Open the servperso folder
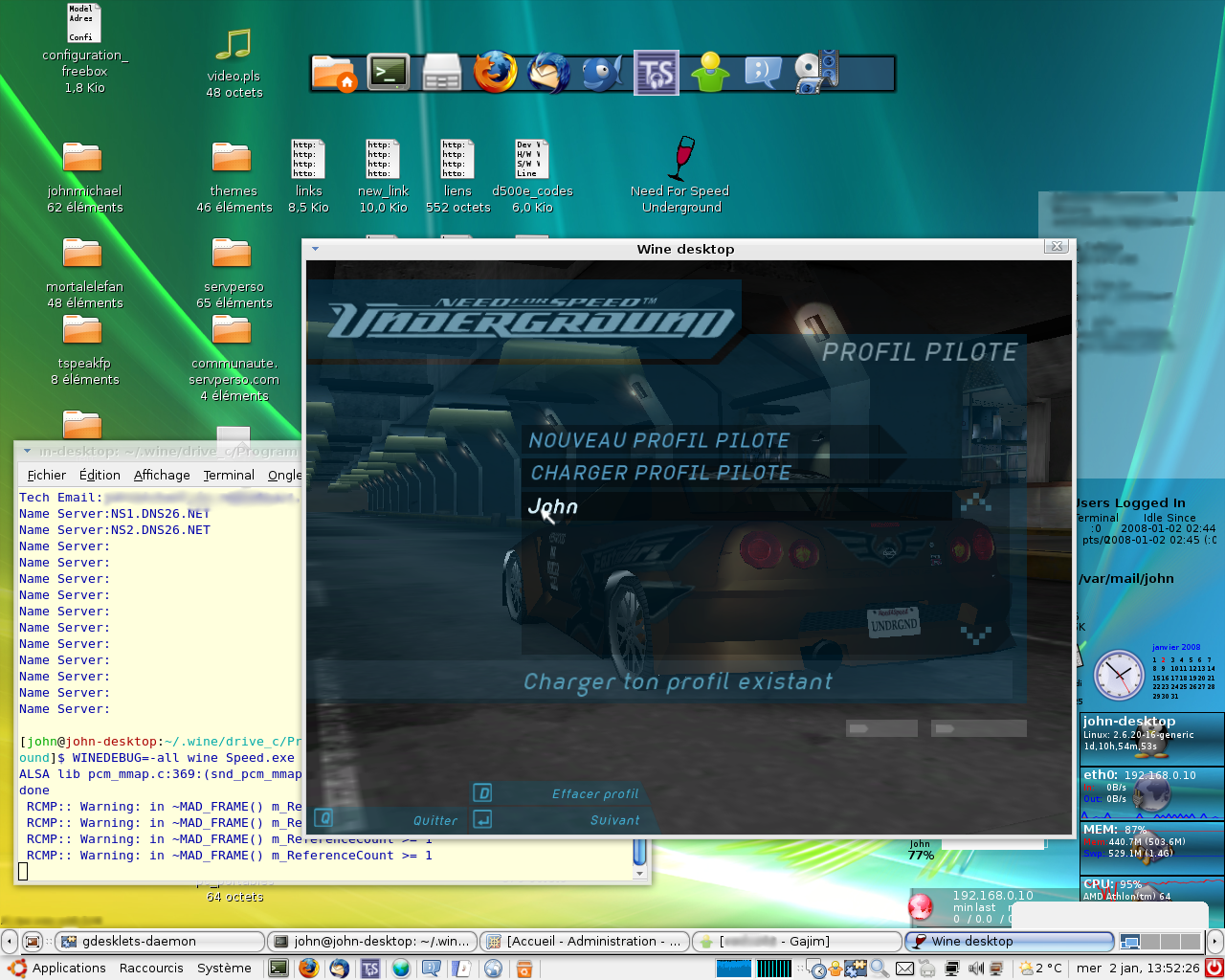Viewport: 1225px width, 980px height. [x=233, y=274]
